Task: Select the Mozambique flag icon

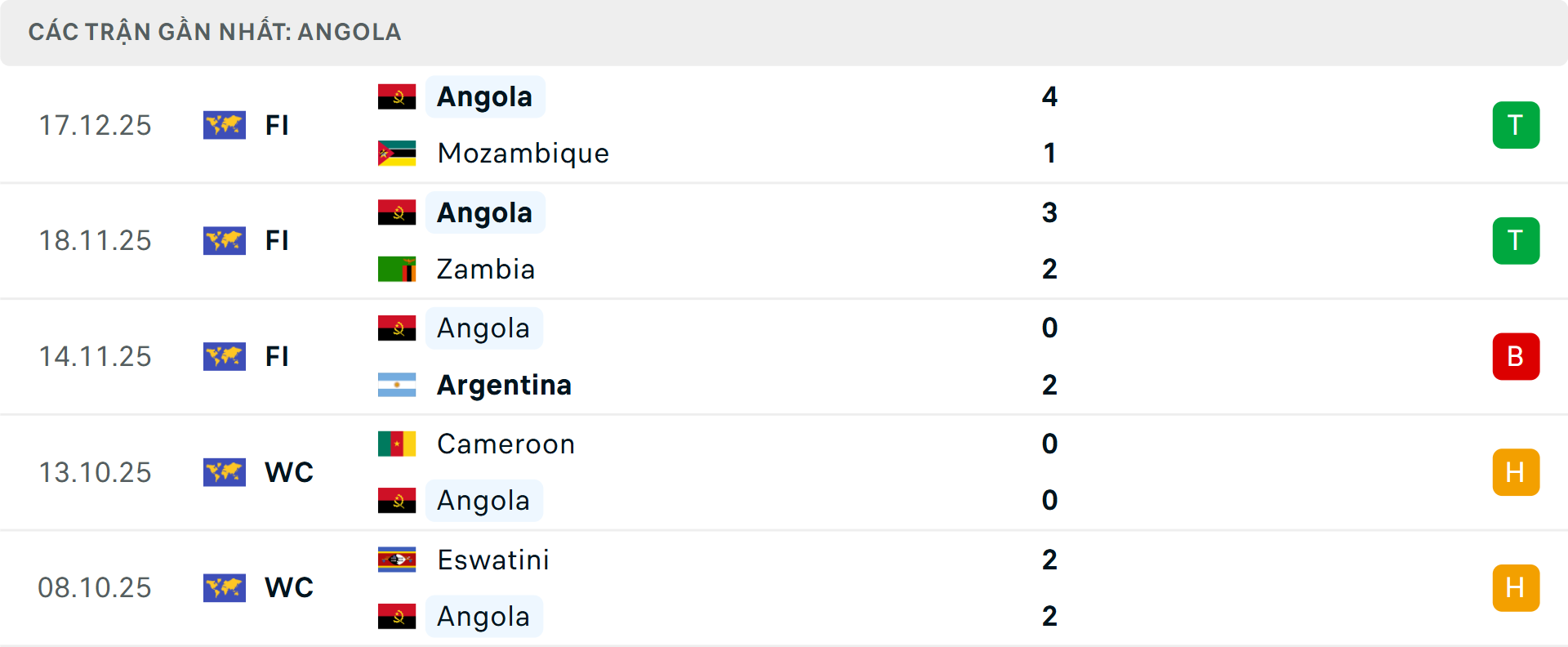Action: [x=397, y=153]
